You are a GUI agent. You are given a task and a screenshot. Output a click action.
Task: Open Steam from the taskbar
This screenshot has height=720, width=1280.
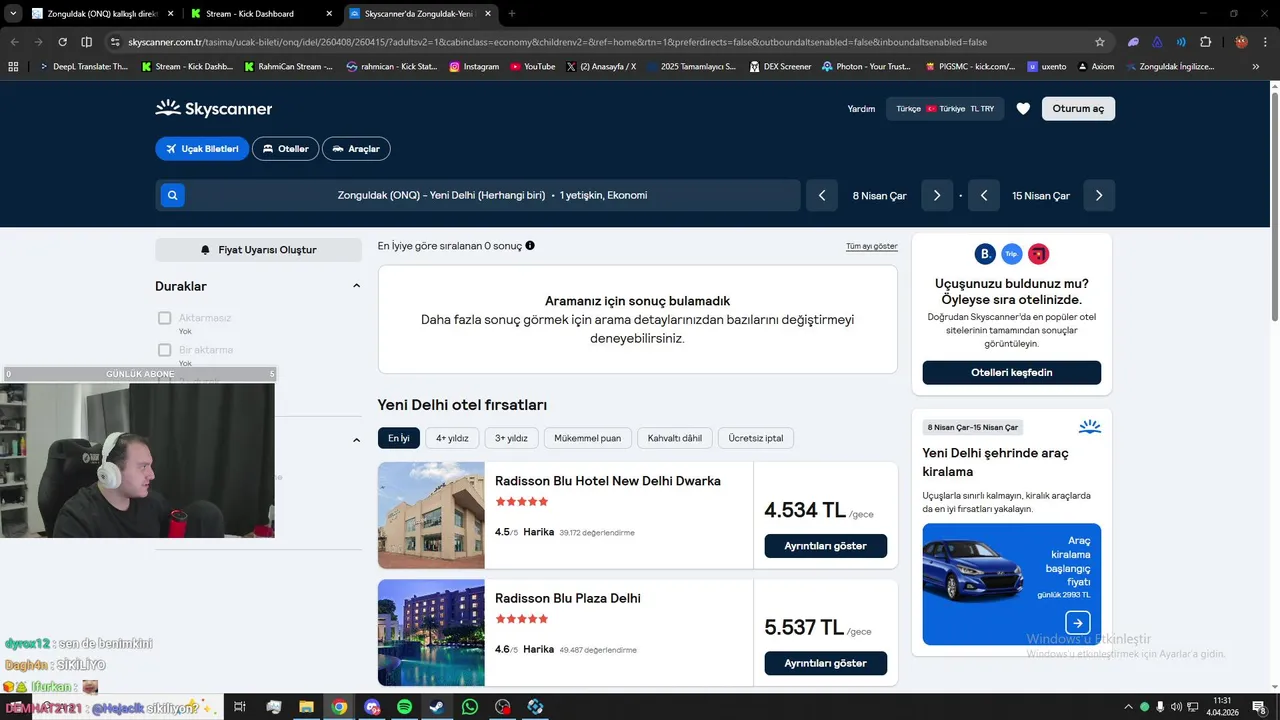point(437,706)
